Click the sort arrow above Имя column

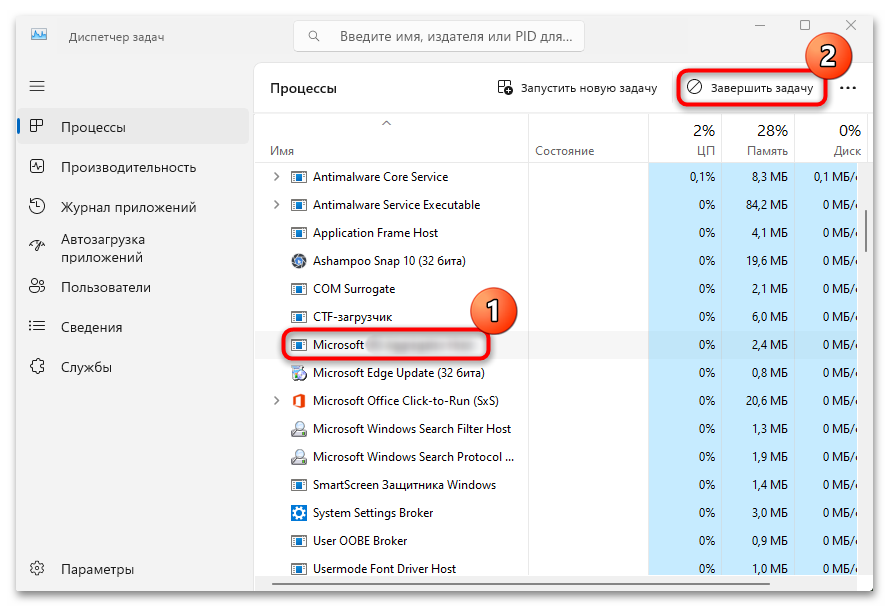pos(386,123)
